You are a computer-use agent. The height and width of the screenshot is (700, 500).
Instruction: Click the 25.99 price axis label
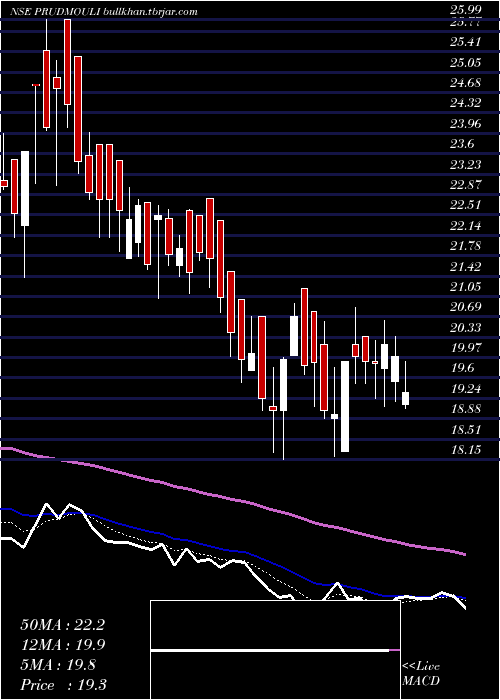466,11
